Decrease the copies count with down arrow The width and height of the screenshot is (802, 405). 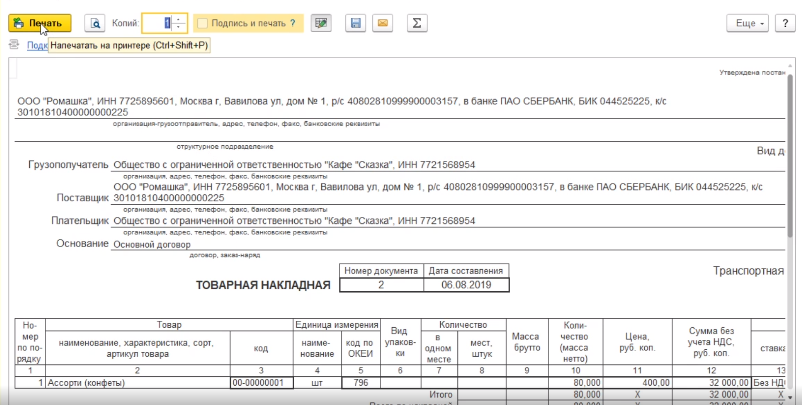pos(180,27)
